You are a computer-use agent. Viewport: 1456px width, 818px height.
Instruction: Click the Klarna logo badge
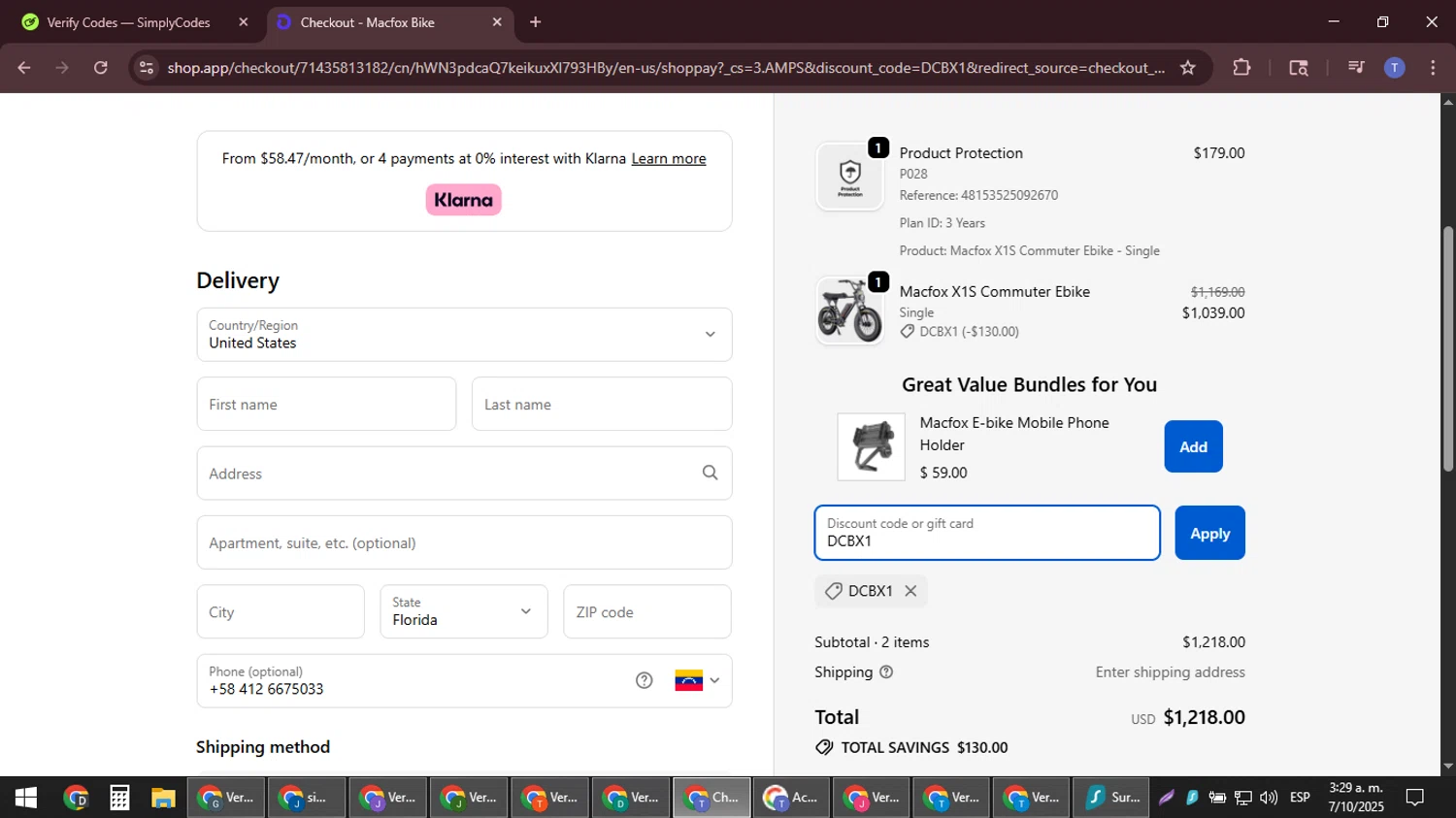(464, 200)
